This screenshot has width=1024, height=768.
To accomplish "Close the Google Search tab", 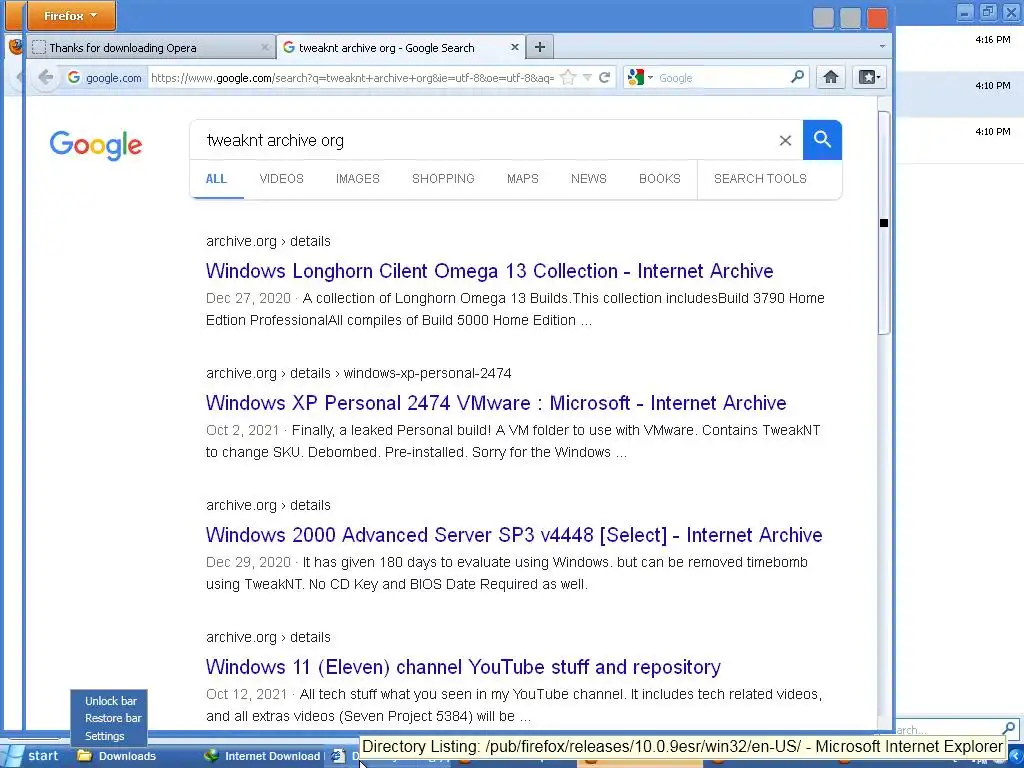I will (515, 47).
